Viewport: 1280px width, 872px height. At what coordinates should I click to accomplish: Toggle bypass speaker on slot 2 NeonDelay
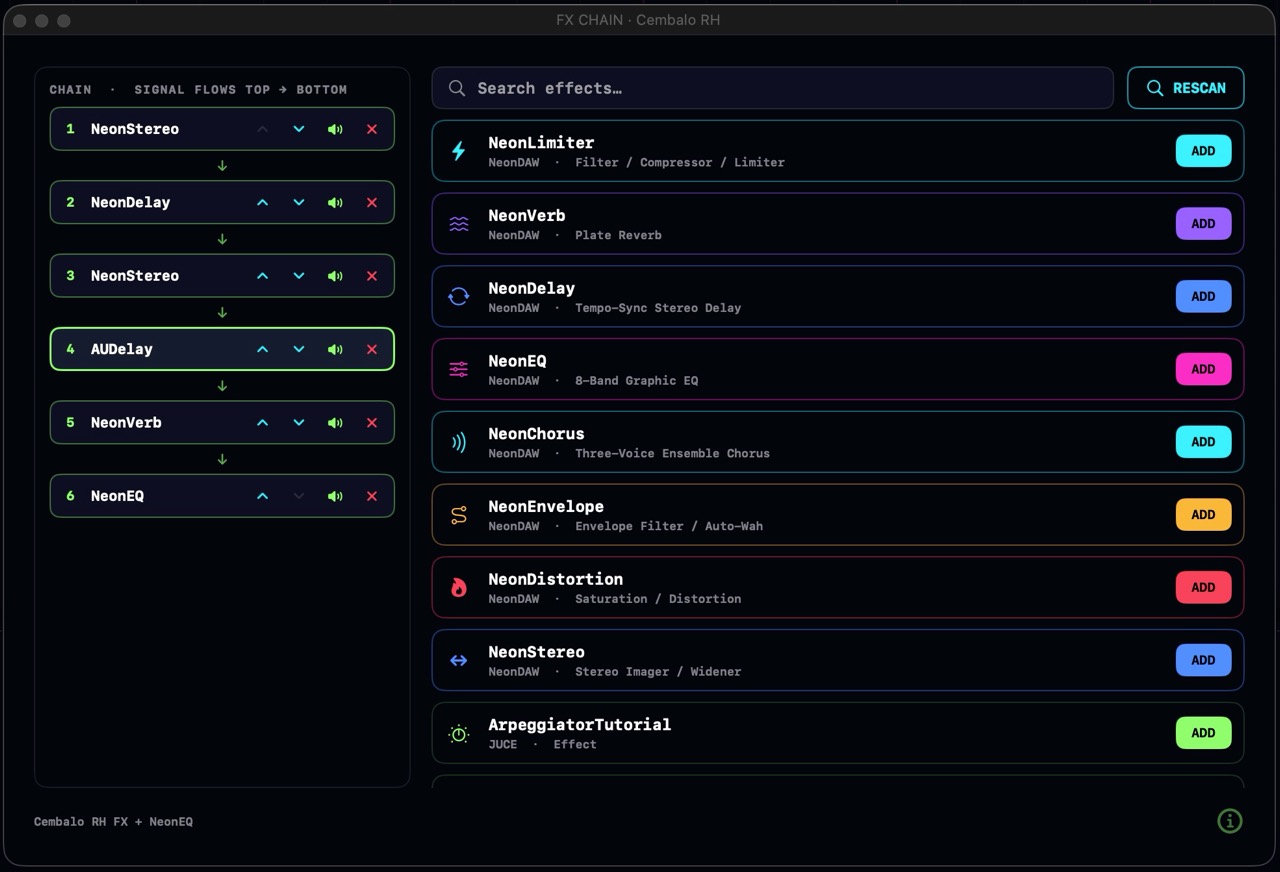(335, 202)
